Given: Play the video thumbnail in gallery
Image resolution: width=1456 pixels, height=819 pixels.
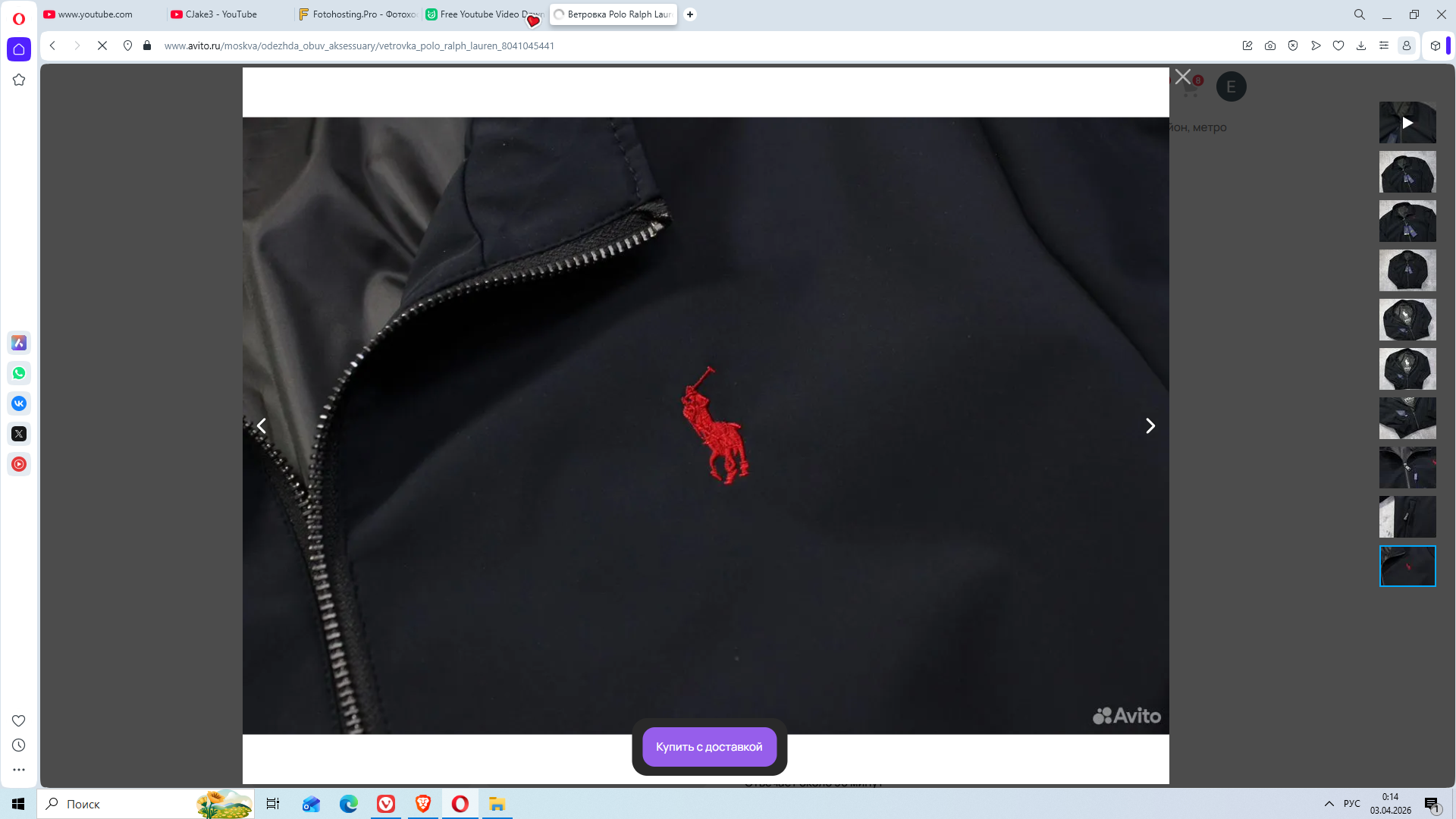Looking at the screenshot, I should pos(1407,123).
